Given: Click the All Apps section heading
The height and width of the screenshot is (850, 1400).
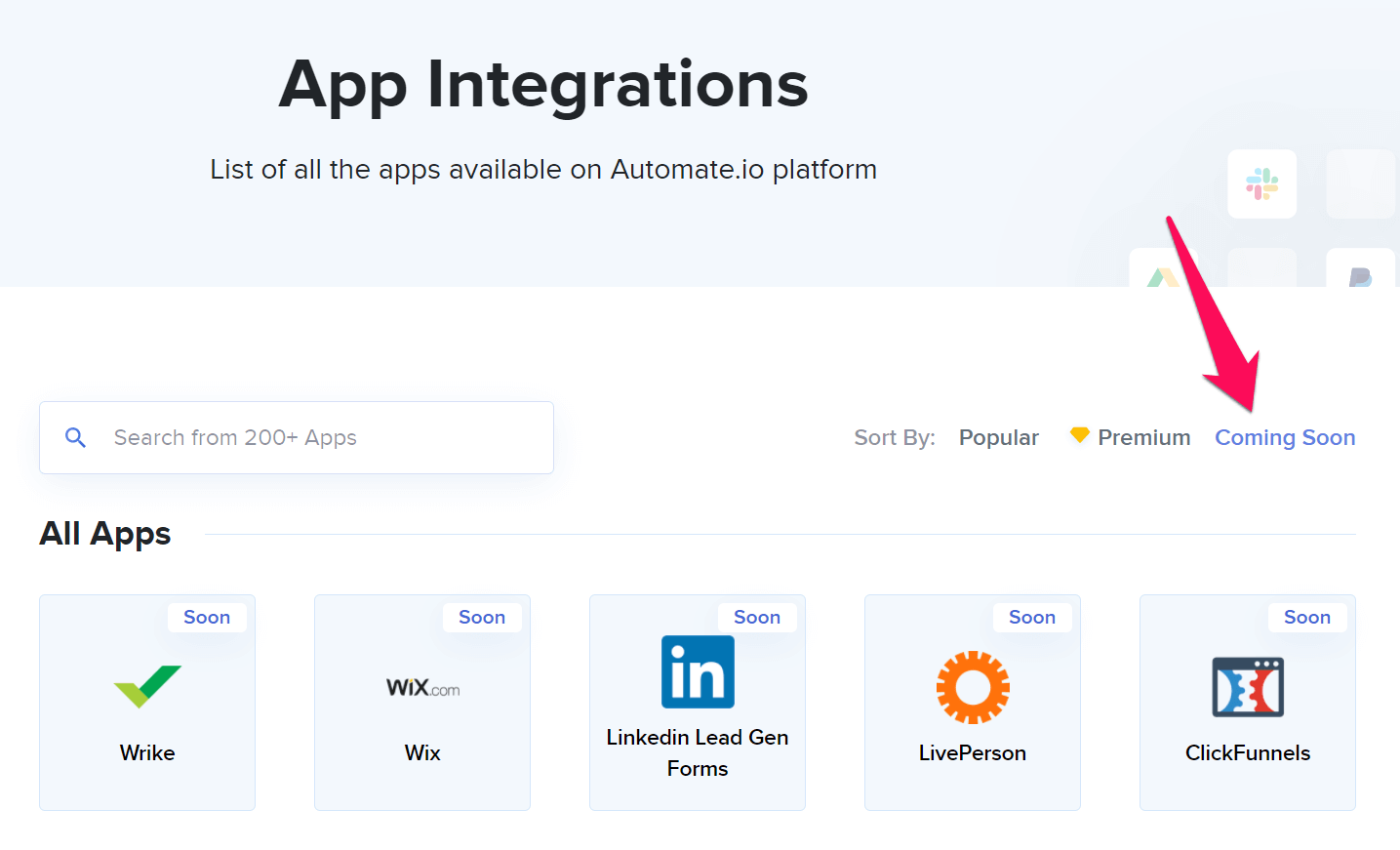Looking at the screenshot, I should click(x=105, y=534).
